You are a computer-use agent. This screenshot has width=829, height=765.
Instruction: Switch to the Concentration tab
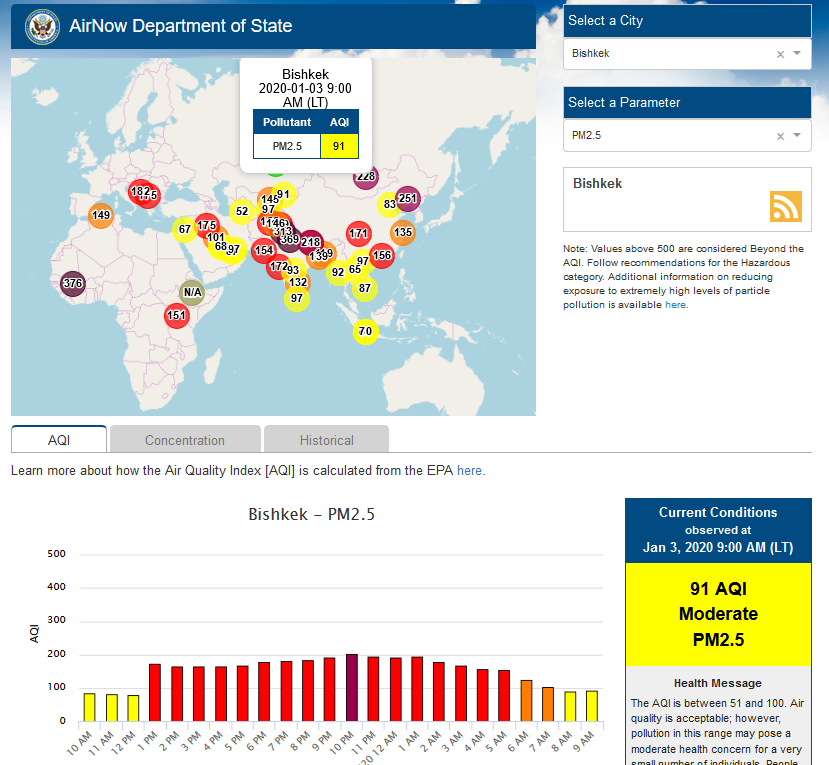point(185,440)
